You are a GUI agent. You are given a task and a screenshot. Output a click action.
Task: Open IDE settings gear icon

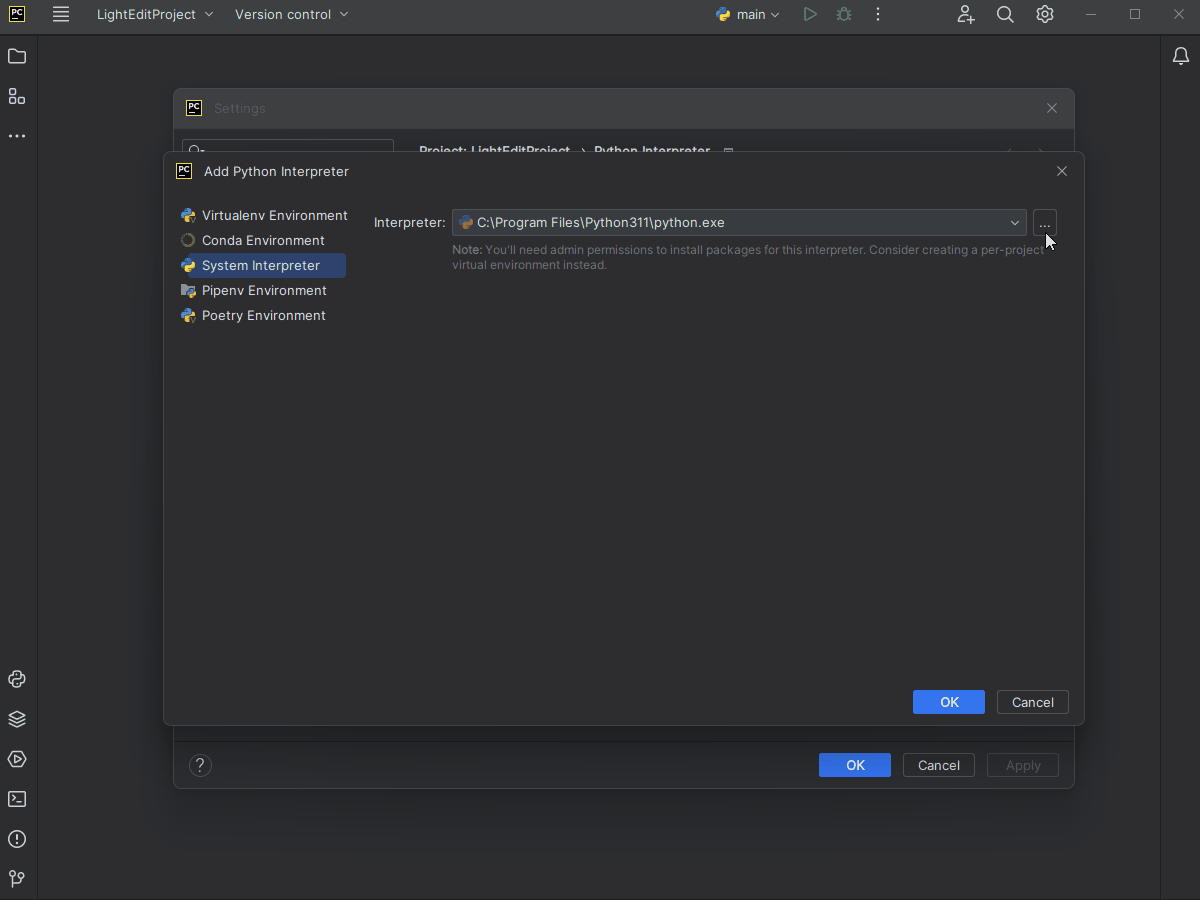pos(1045,15)
